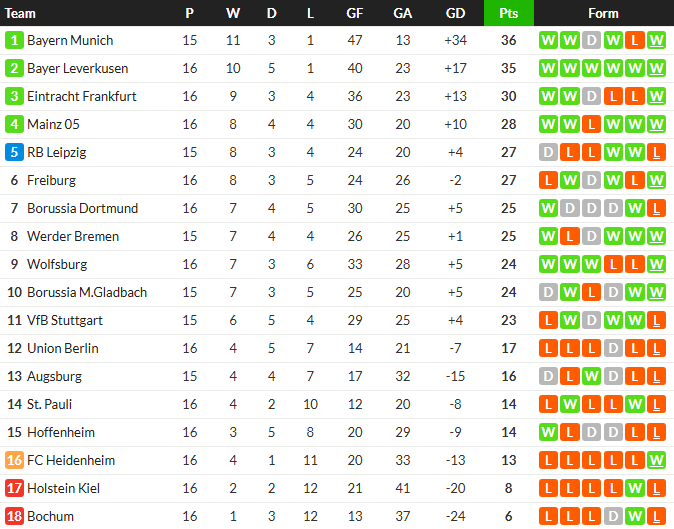Sort table by Pts column header
The width and height of the screenshot is (674, 529).
[x=508, y=13]
